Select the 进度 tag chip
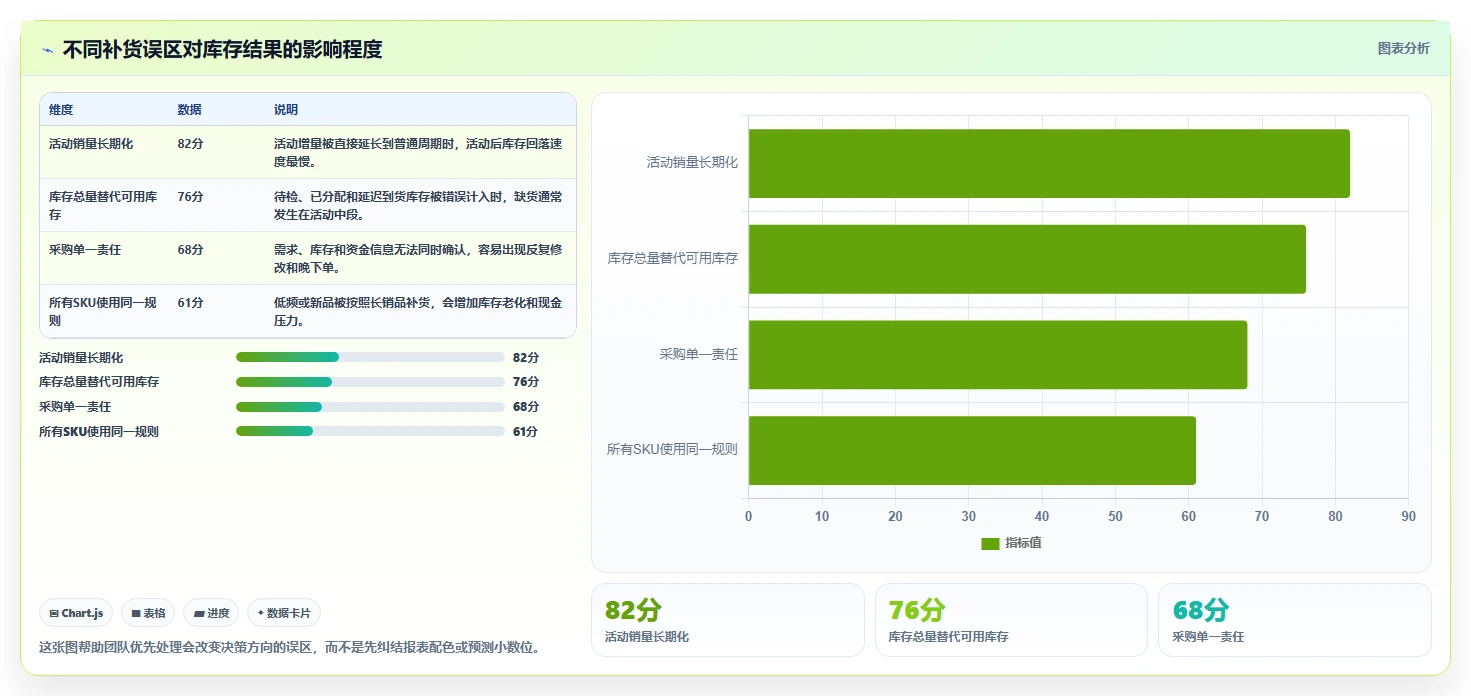 pos(211,613)
